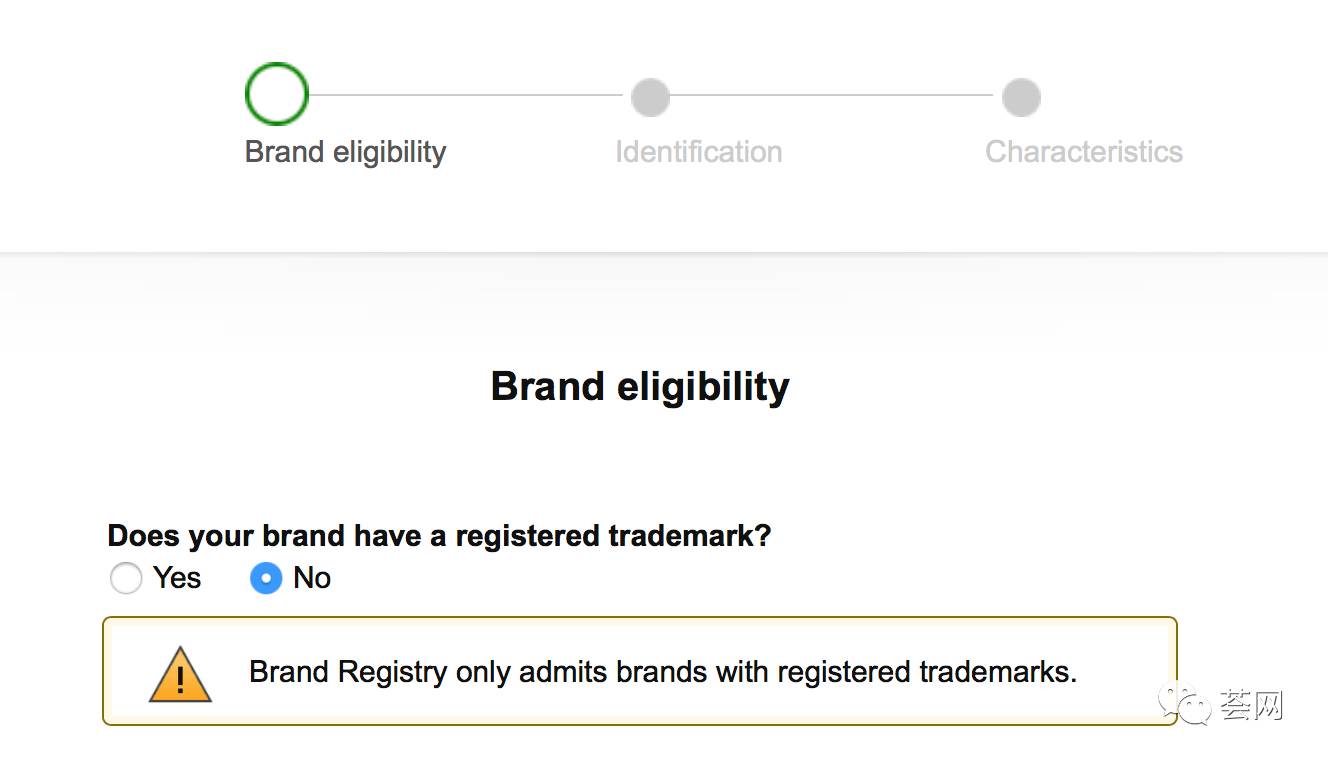Select the No radio button
This screenshot has height=764, width=1328.
click(266, 578)
